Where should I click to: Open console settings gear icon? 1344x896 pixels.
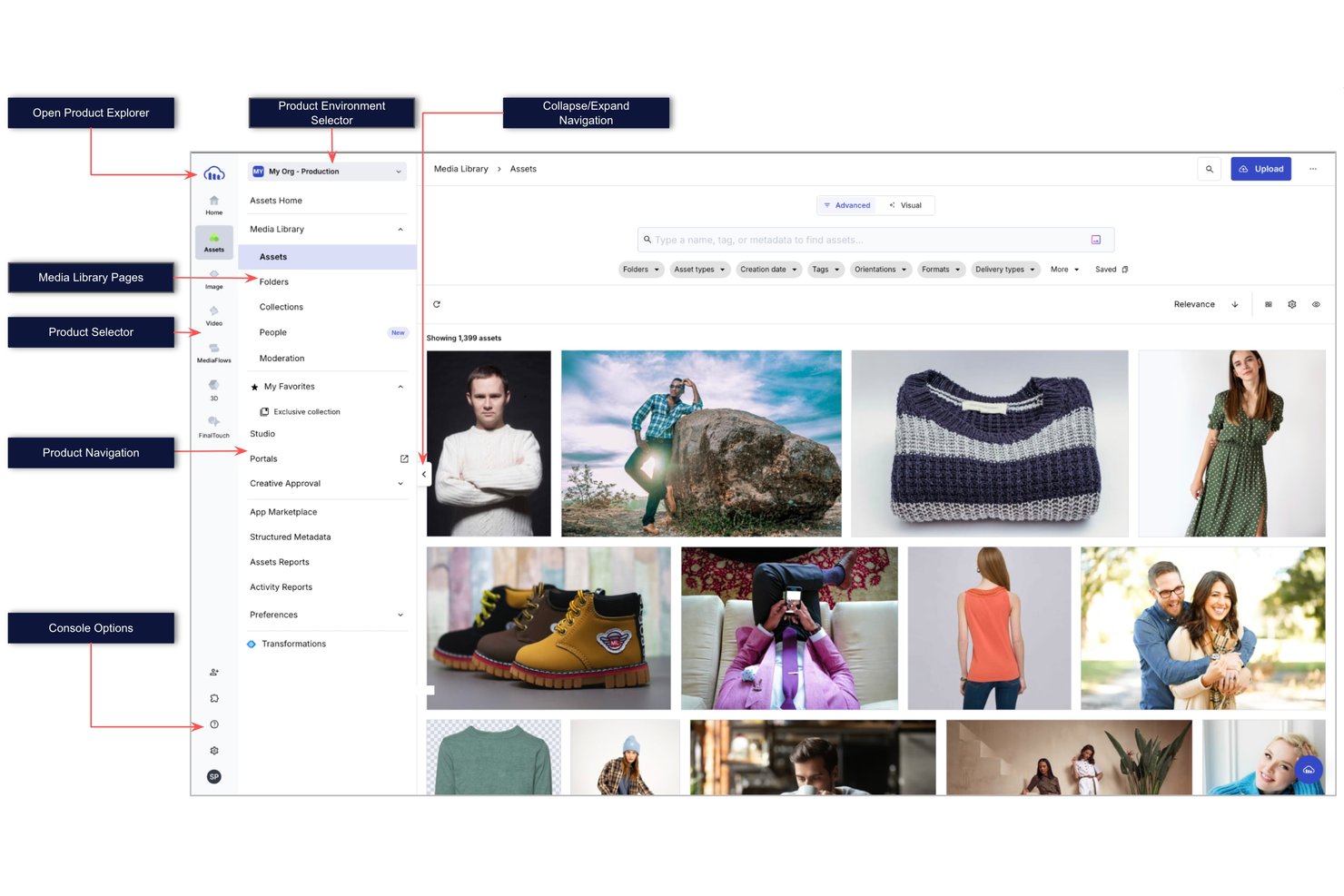[x=214, y=751]
